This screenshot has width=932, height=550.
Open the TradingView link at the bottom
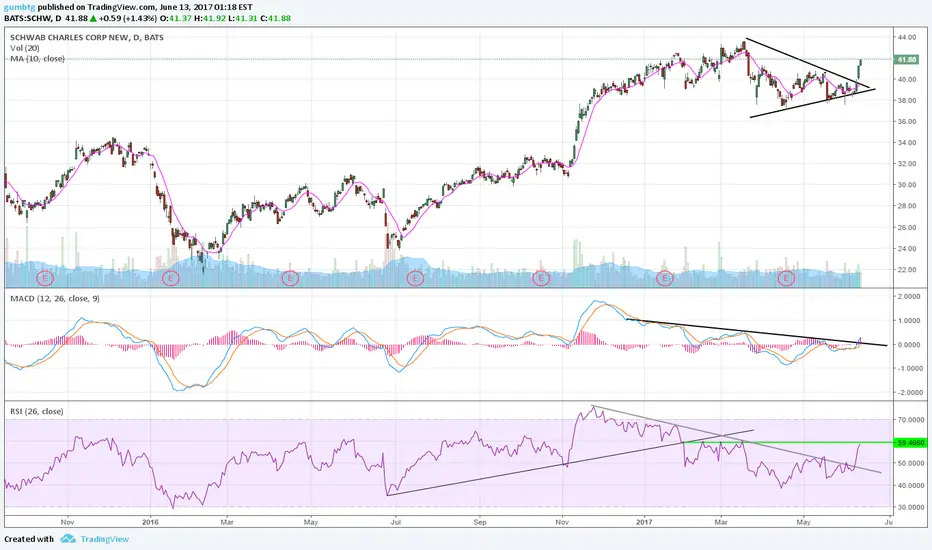(x=105, y=539)
